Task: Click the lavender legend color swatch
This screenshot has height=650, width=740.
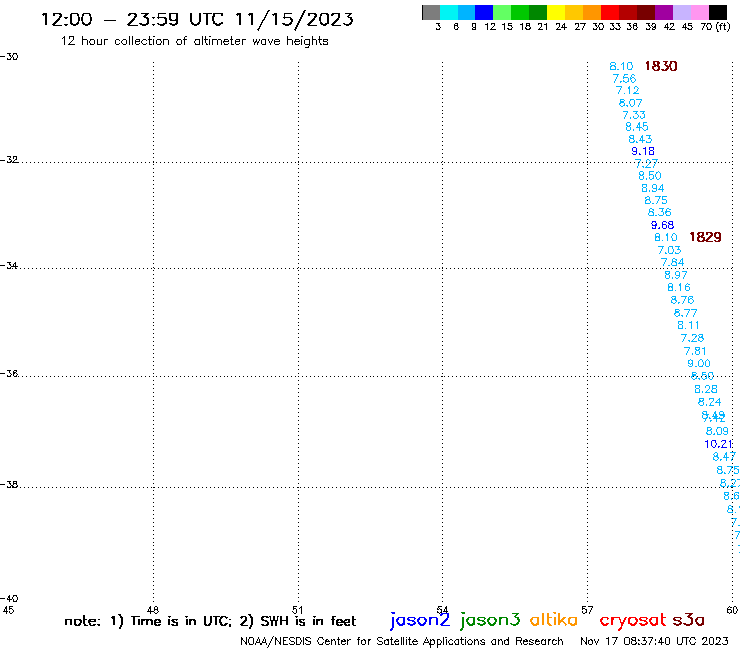Action: click(x=681, y=12)
